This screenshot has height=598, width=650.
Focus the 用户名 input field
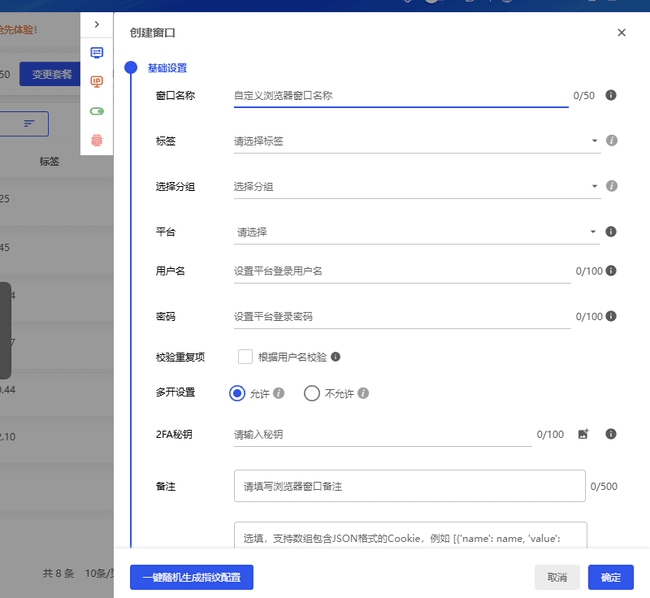point(402,271)
